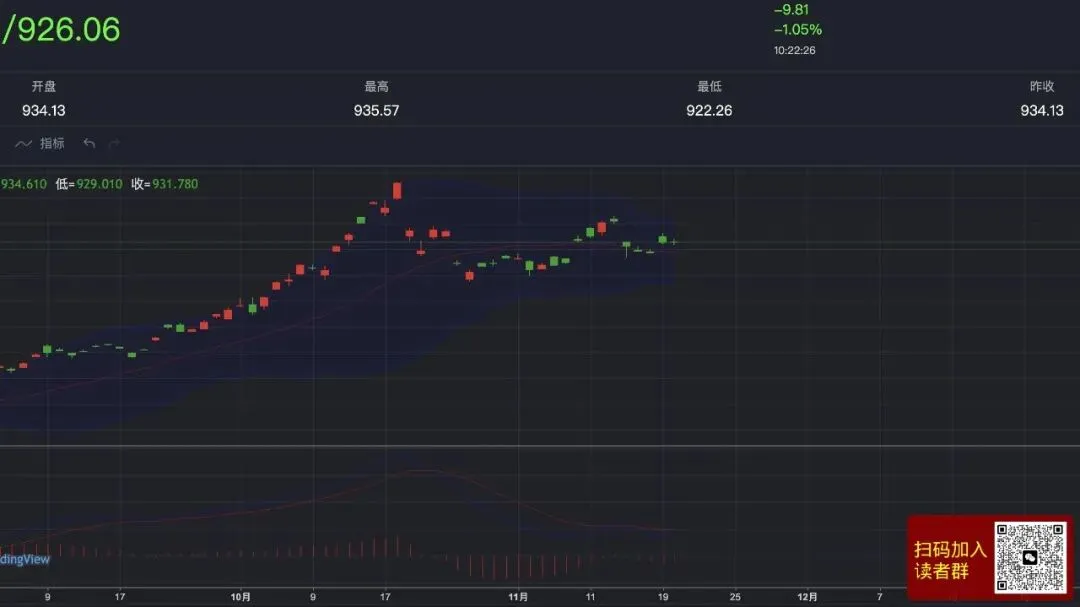The height and width of the screenshot is (607, 1080).
Task: Click the 扫码加入读者群 banner text
Action: coord(950,560)
